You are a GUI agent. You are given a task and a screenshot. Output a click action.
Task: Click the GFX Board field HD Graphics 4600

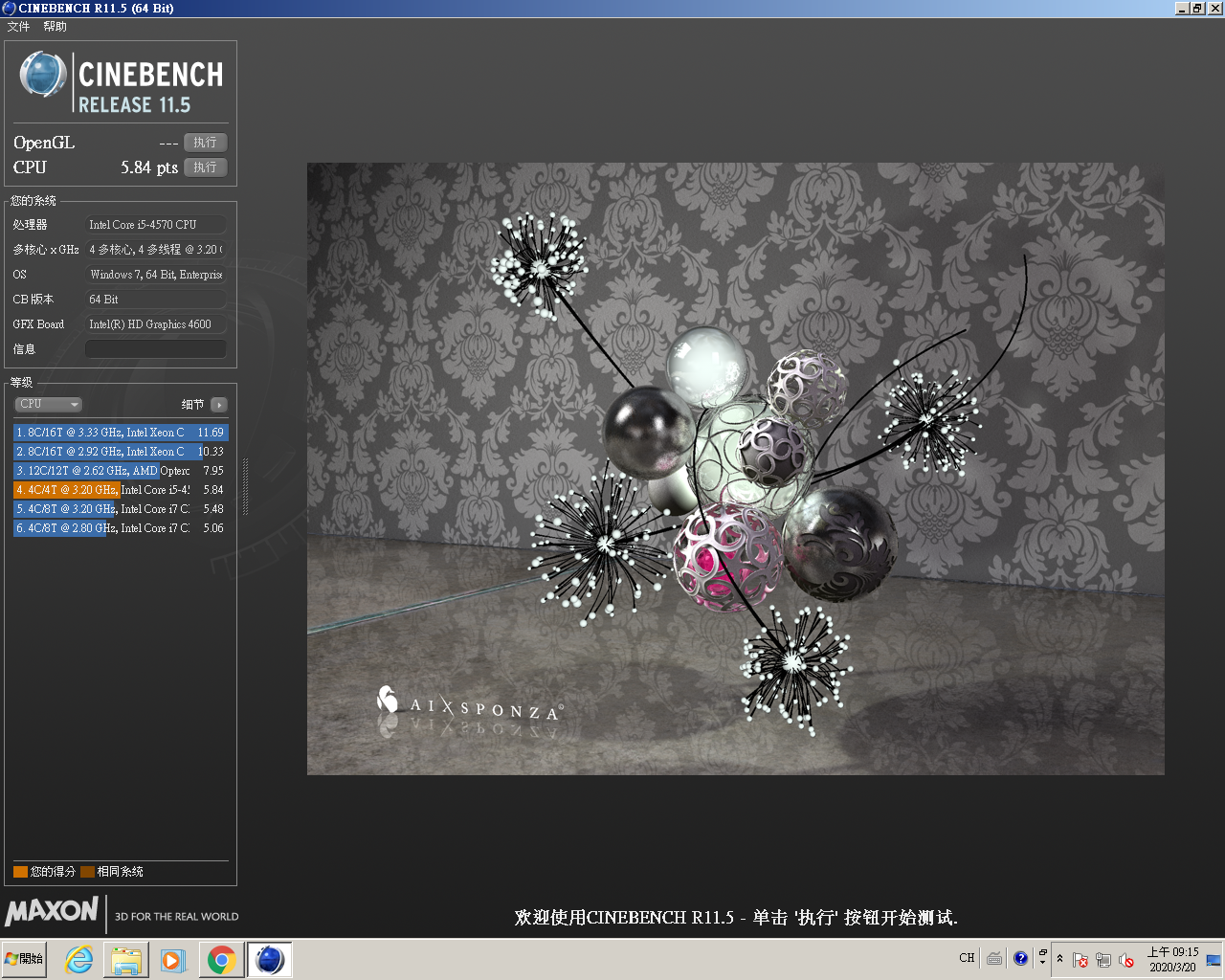point(156,324)
